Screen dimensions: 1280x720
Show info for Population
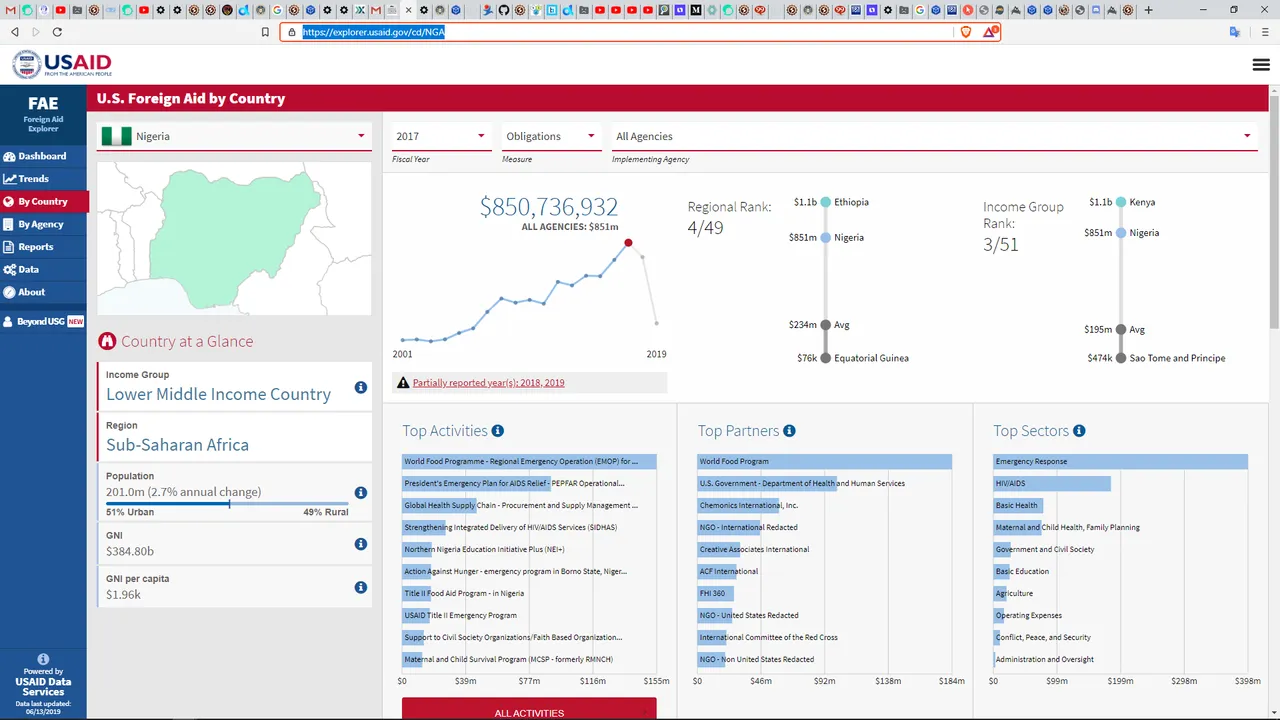pos(361,493)
